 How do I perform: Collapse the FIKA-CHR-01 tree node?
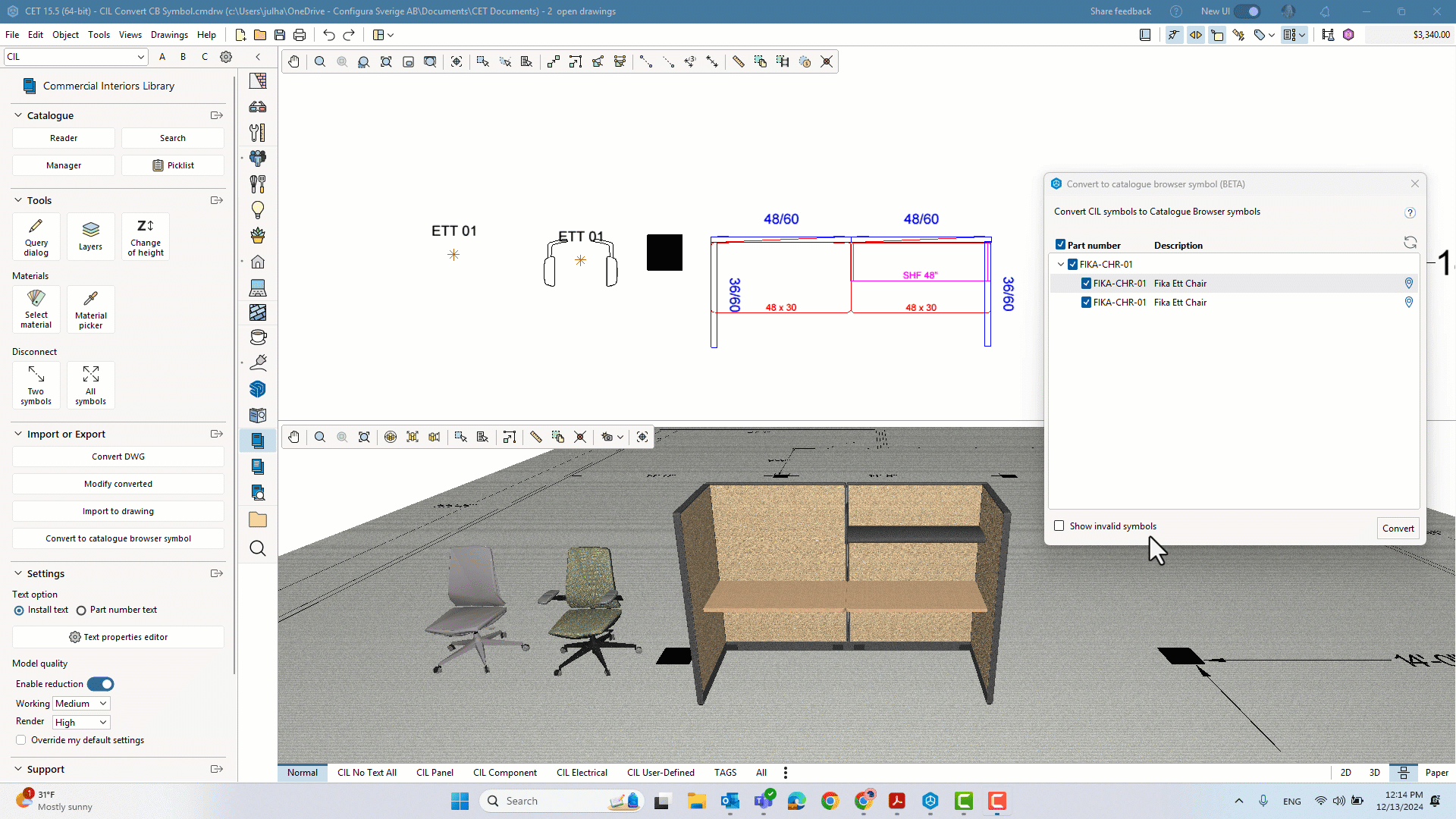[x=1060, y=264]
